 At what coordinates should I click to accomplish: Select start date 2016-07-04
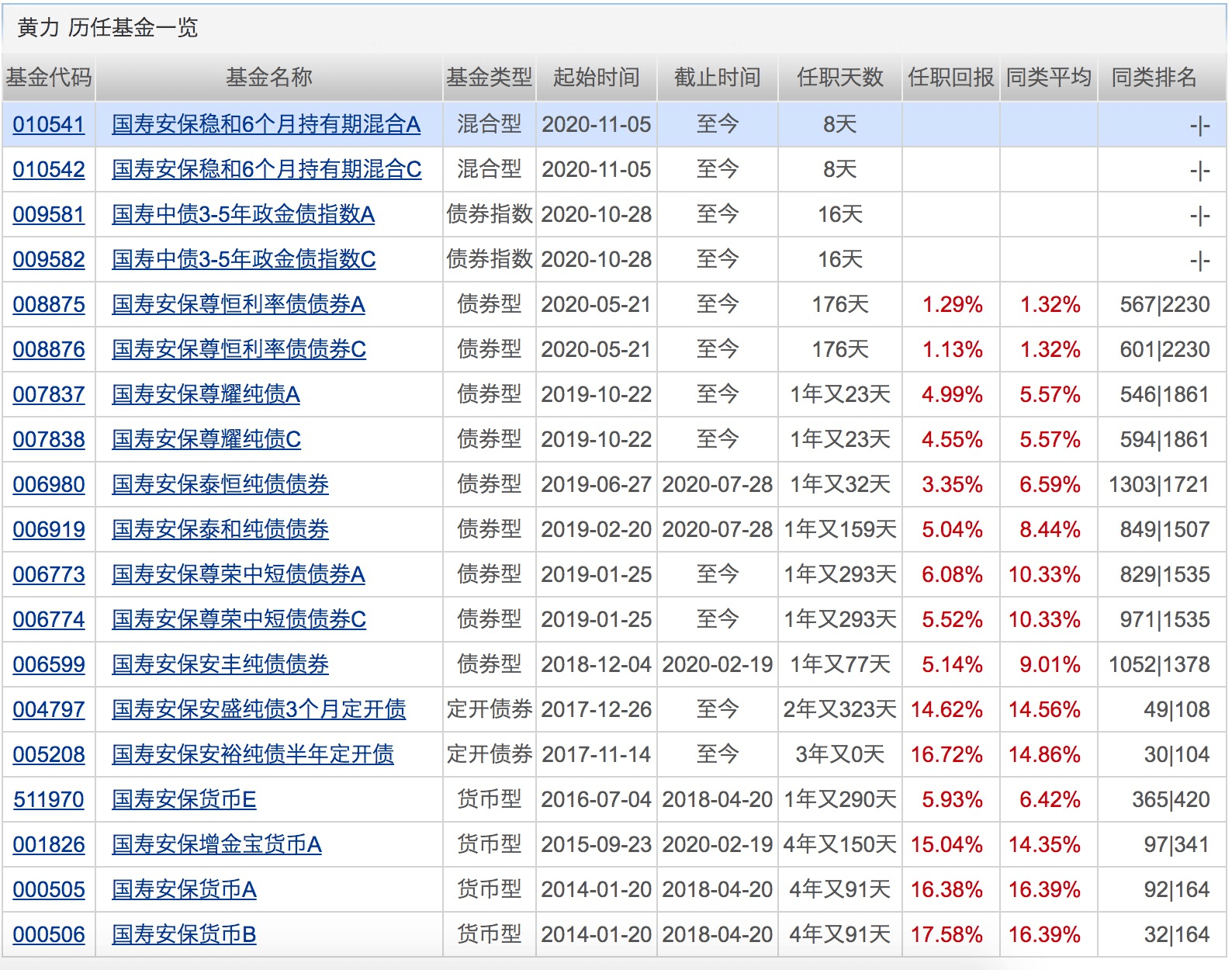tap(596, 799)
